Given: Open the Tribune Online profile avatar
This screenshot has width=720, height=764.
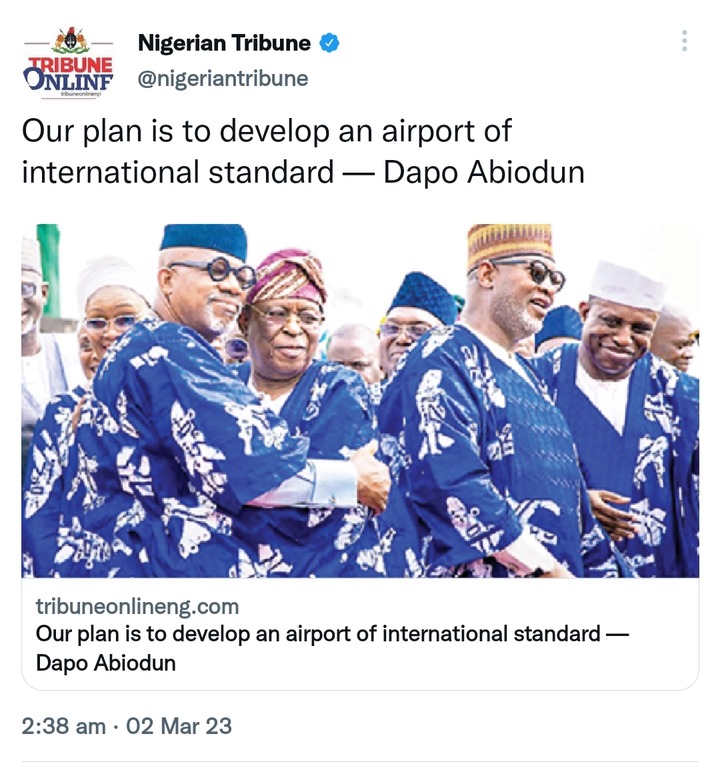Looking at the screenshot, I should point(69,63).
